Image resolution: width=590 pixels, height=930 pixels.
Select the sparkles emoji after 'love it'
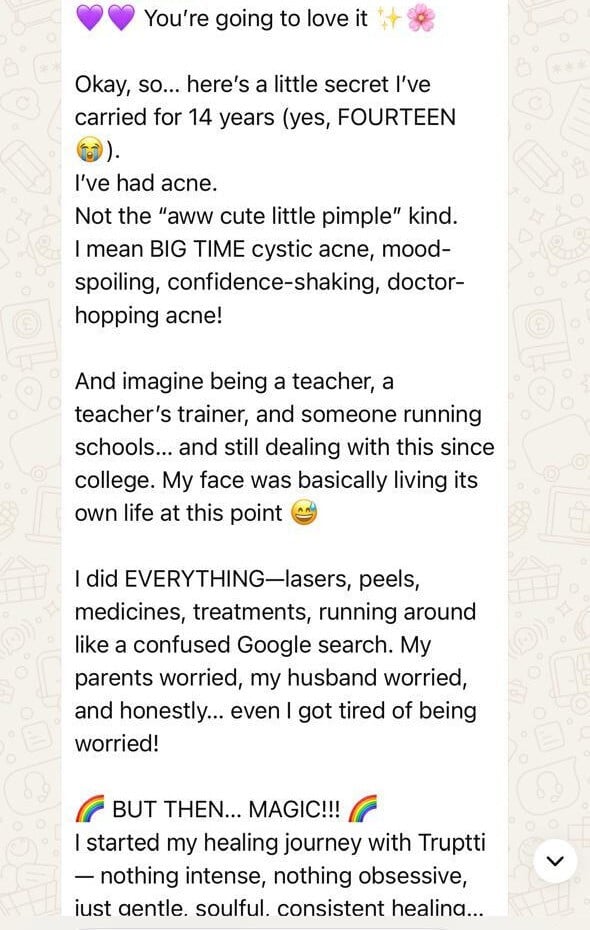(390, 18)
